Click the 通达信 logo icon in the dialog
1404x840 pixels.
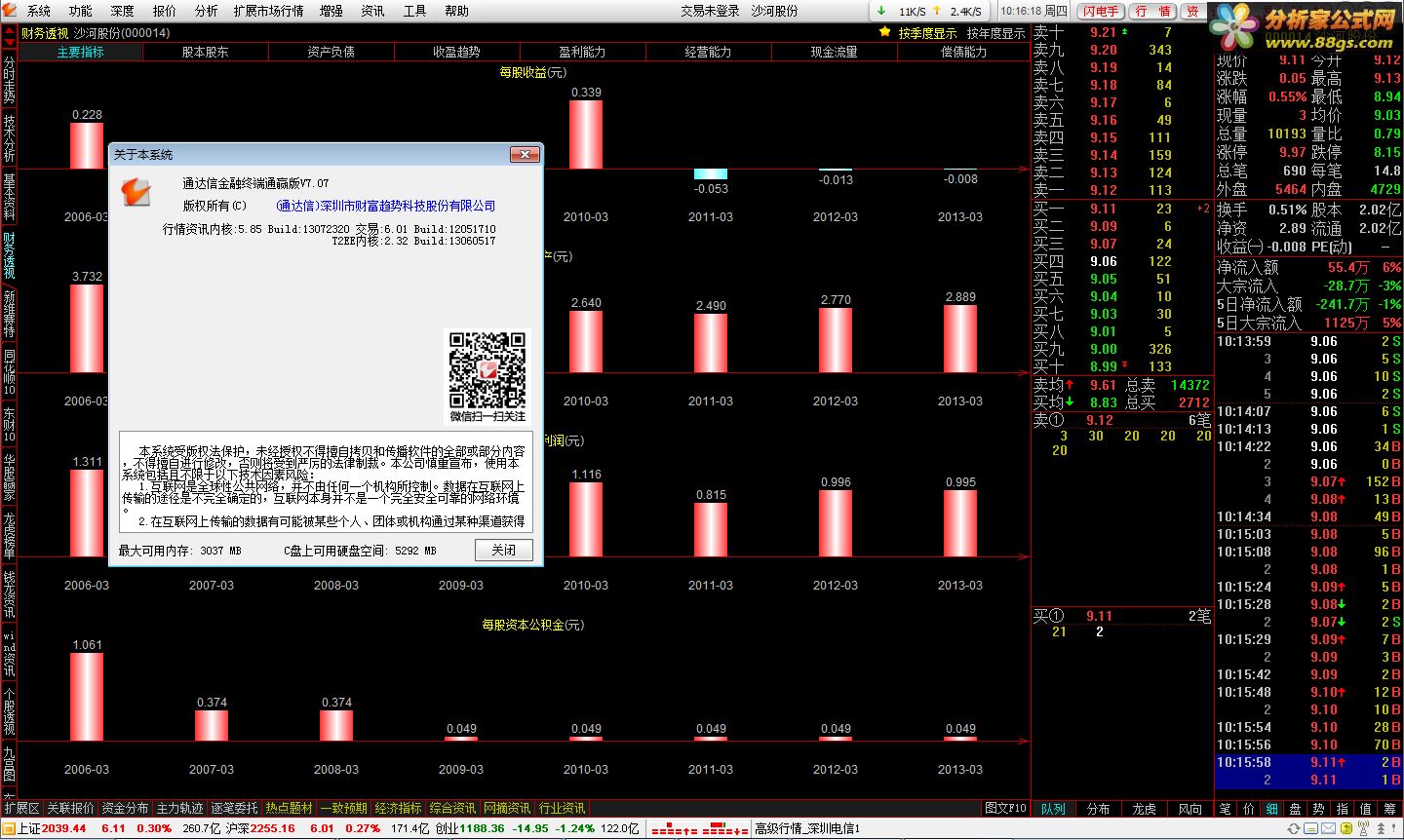(136, 191)
